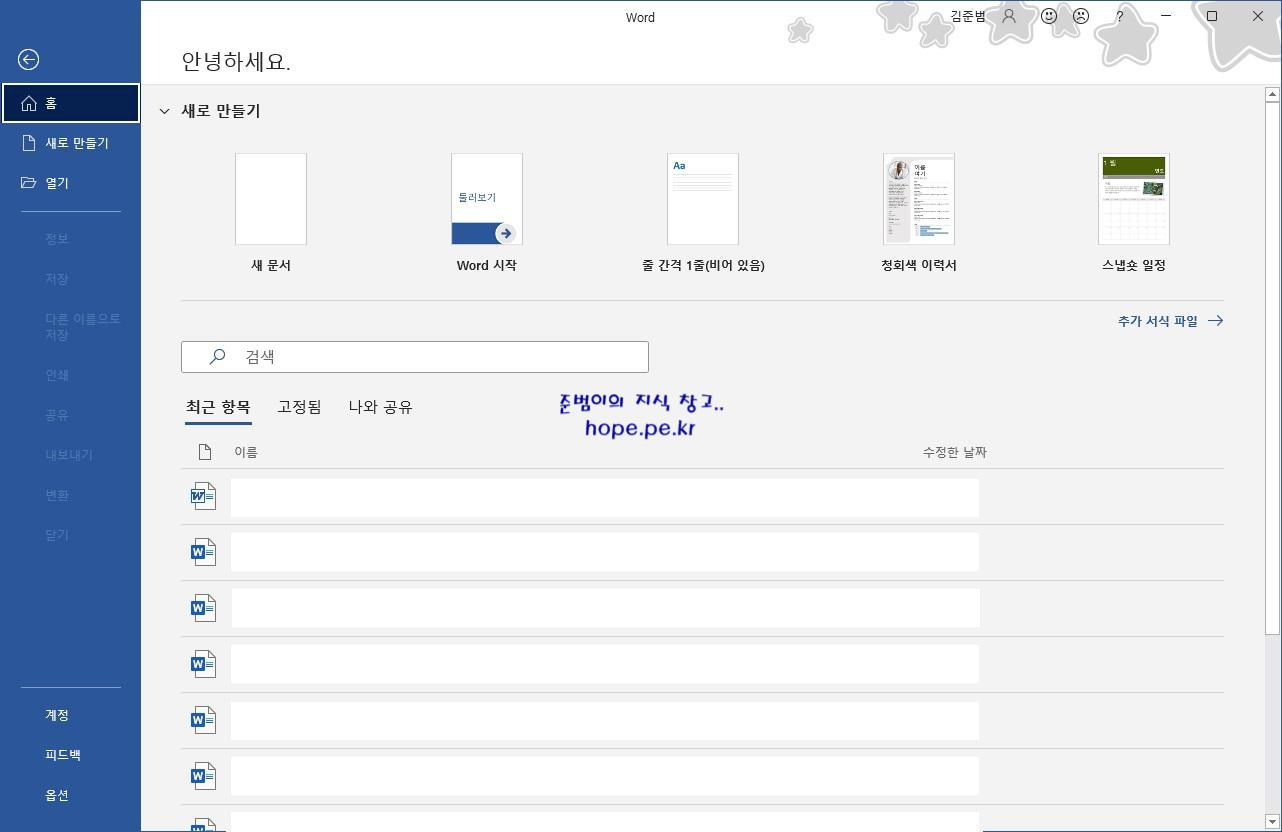Click the scrollbar down arrow
This screenshot has width=1282, height=832.
pyautogui.click(x=1272, y=822)
